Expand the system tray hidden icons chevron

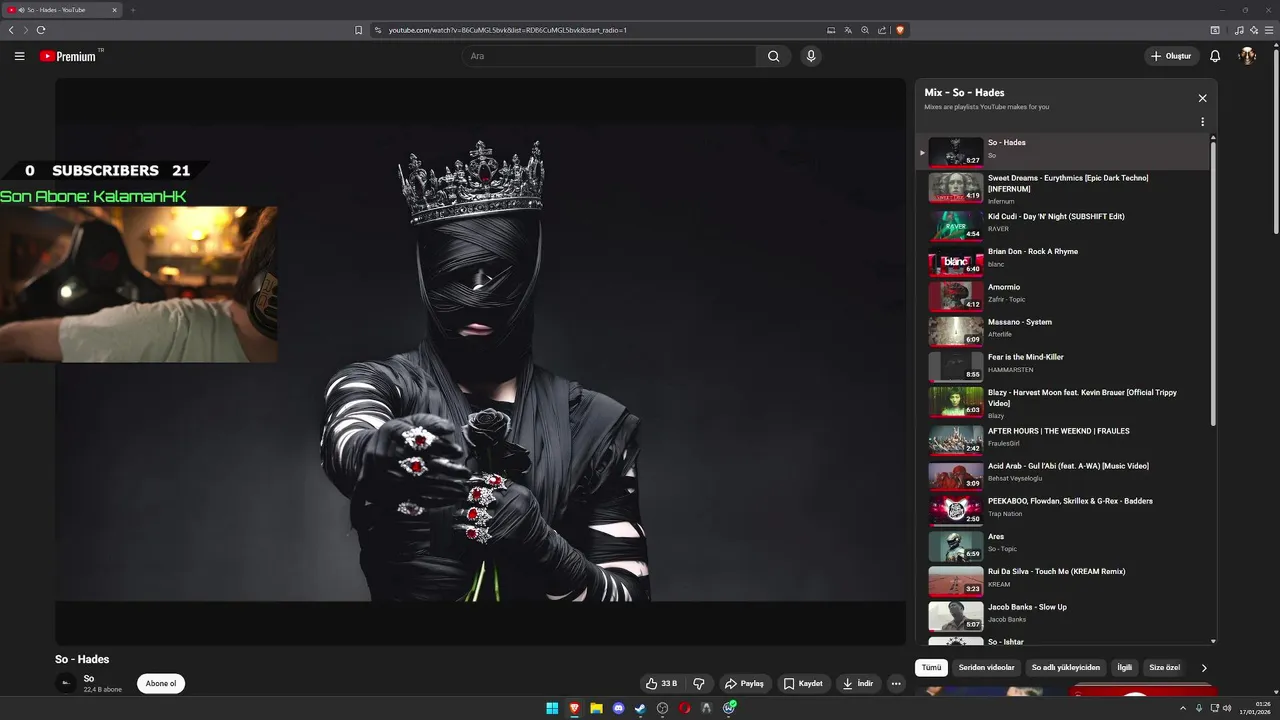click(1183, 708)
